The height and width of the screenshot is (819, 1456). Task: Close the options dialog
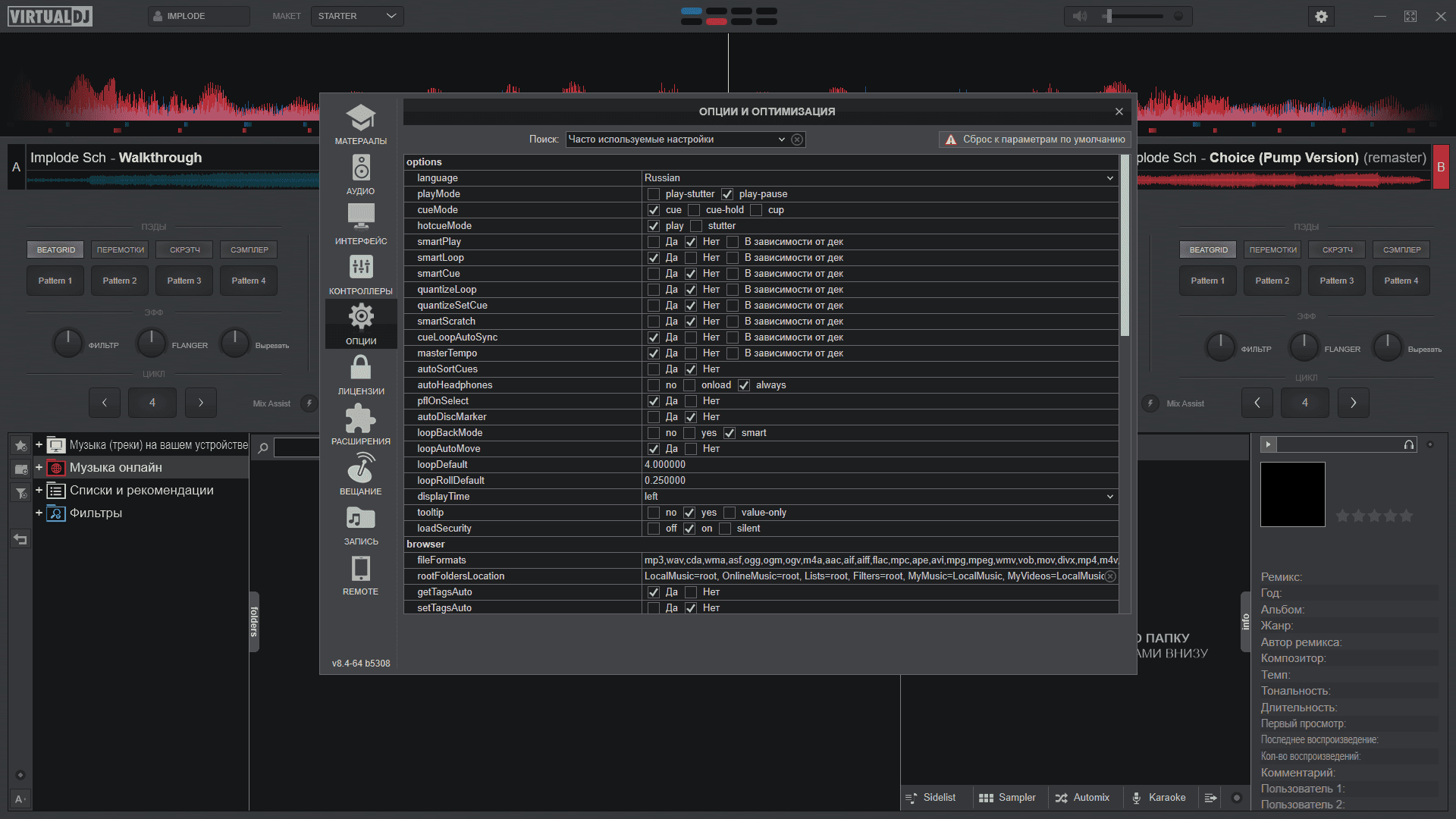1119,111
